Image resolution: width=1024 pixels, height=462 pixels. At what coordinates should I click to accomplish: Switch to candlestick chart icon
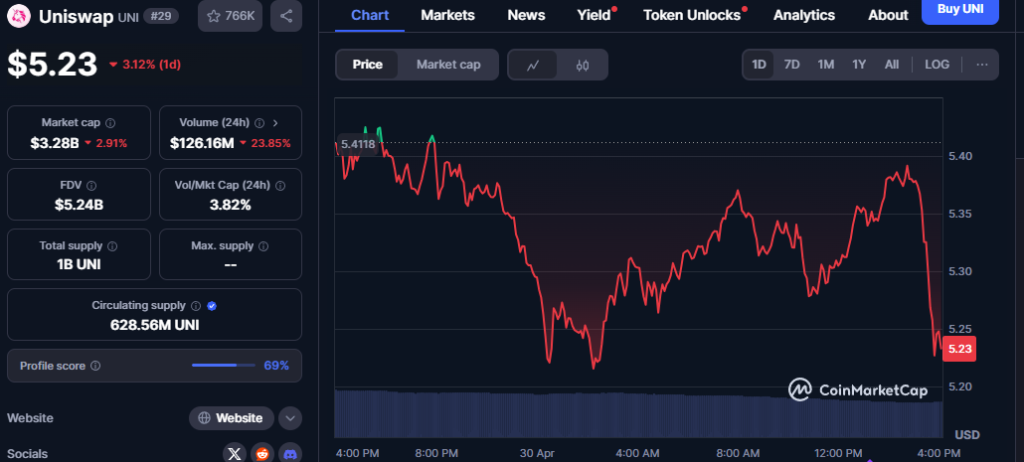[x=583, y=65]
